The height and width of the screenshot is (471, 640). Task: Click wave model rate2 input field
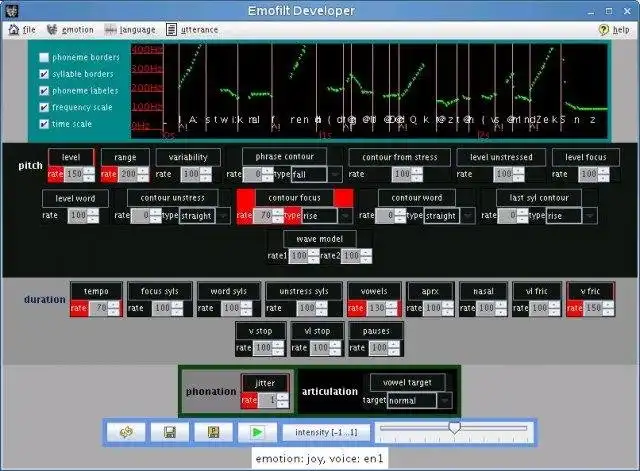[351, 256]
